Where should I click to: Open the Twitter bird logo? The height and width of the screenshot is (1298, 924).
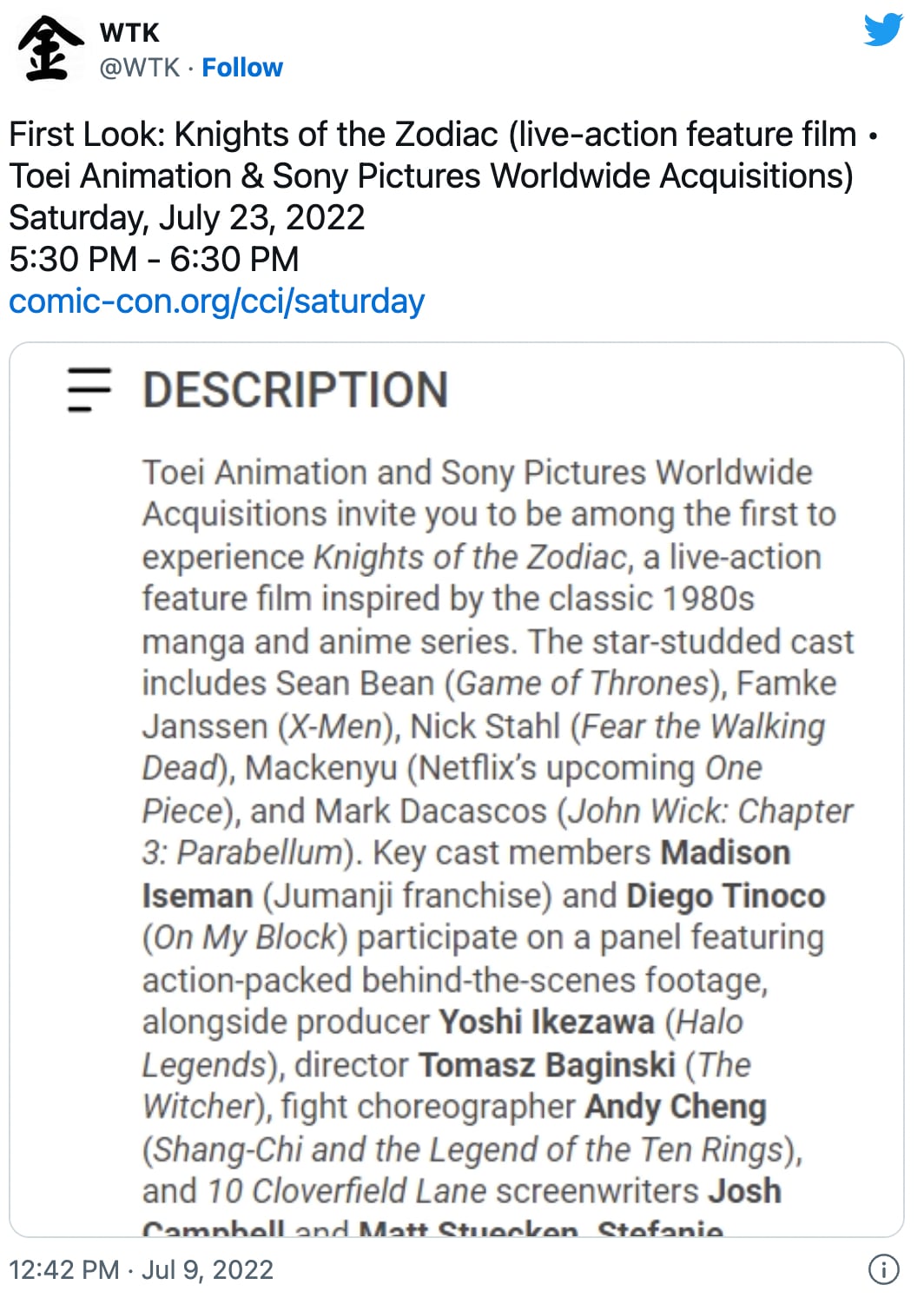[x=883, y=30]
